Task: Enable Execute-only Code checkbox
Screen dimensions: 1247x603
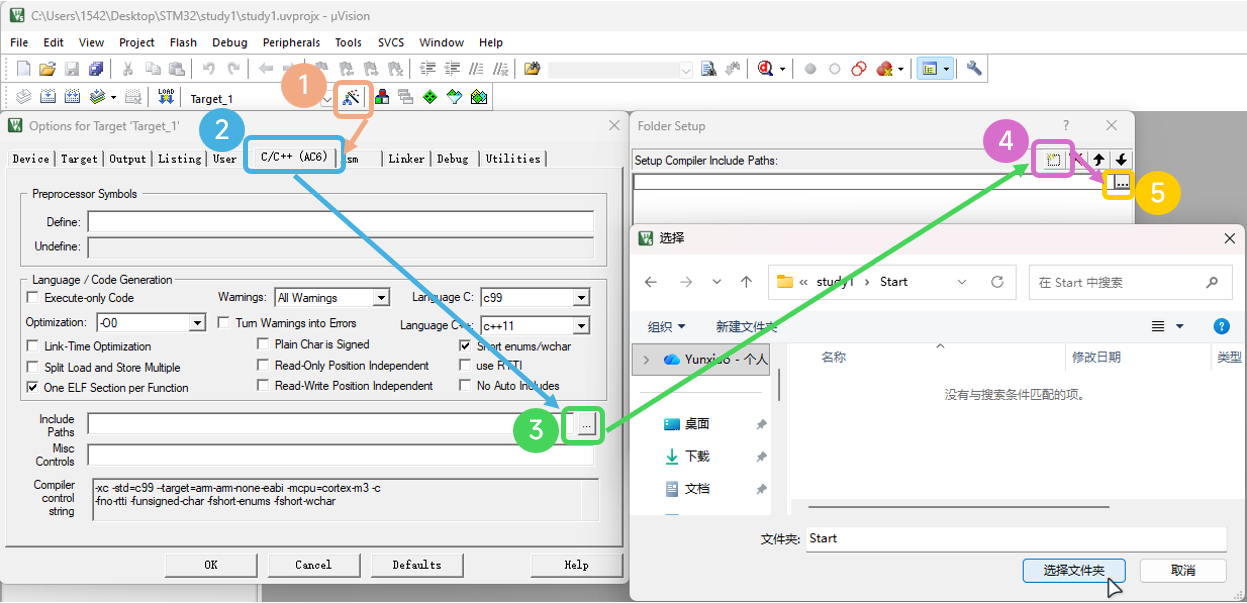Action: (33, 298)
